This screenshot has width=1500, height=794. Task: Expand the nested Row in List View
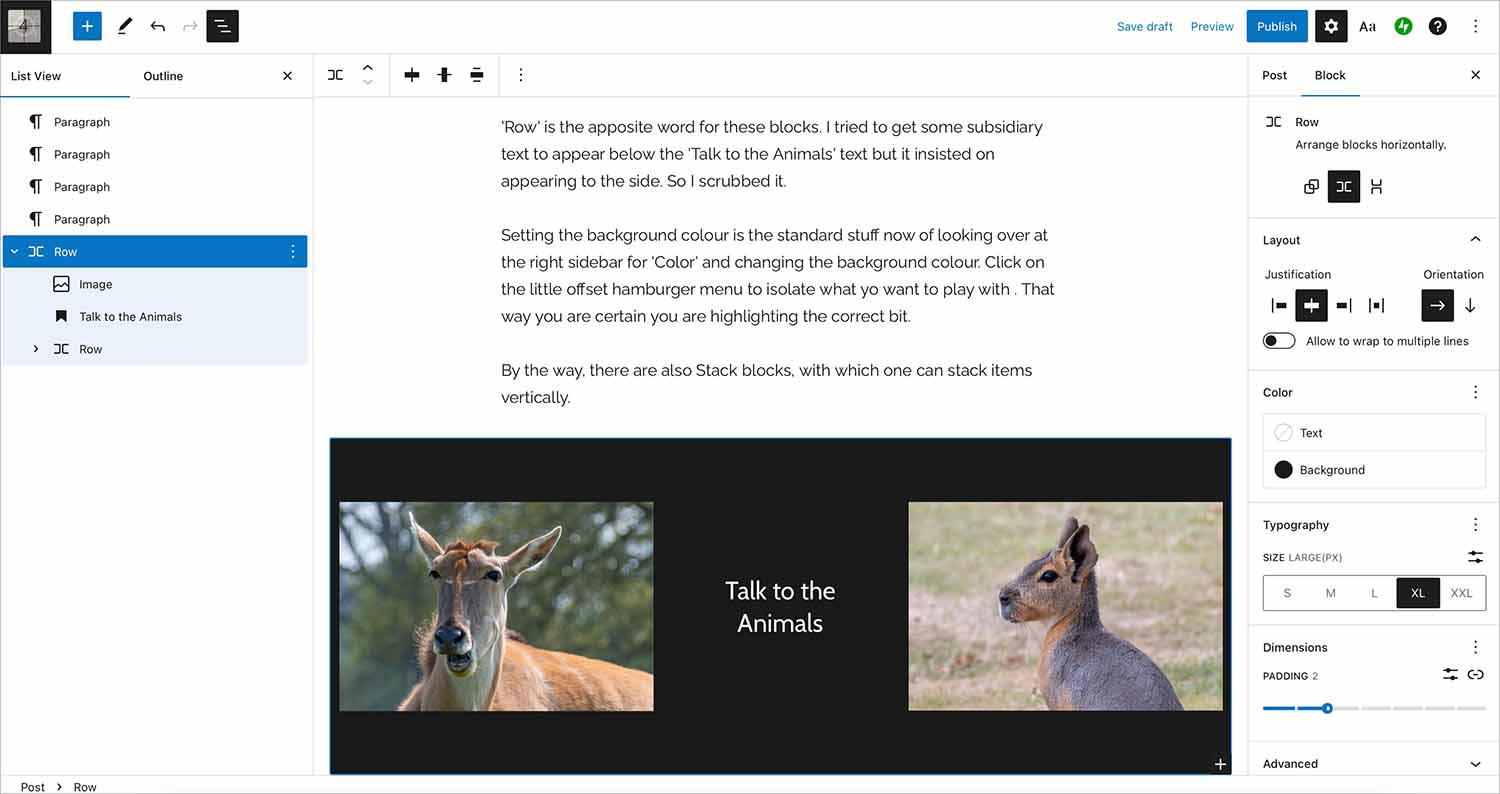(36, 349)
